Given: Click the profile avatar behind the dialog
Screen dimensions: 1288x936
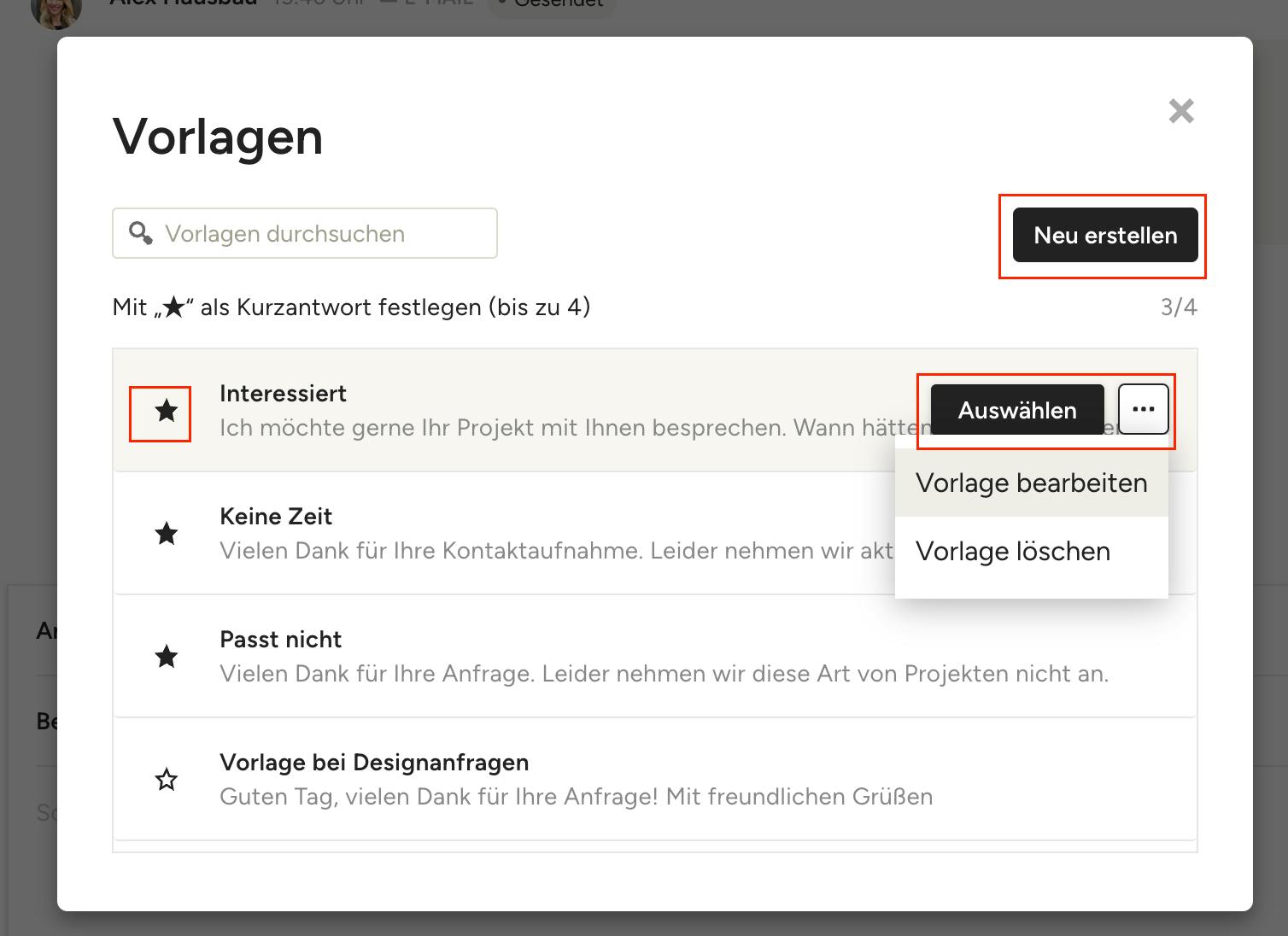Looking at the screenshot, I should tap(56, 10).
